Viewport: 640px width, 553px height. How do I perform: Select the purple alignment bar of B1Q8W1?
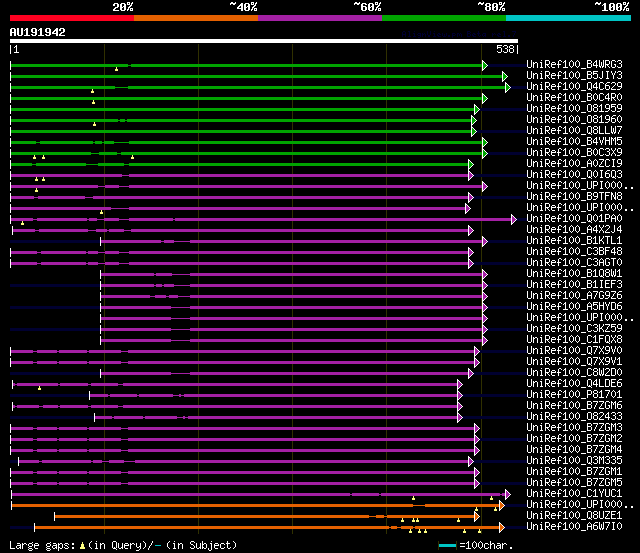[x=292, y=275]
